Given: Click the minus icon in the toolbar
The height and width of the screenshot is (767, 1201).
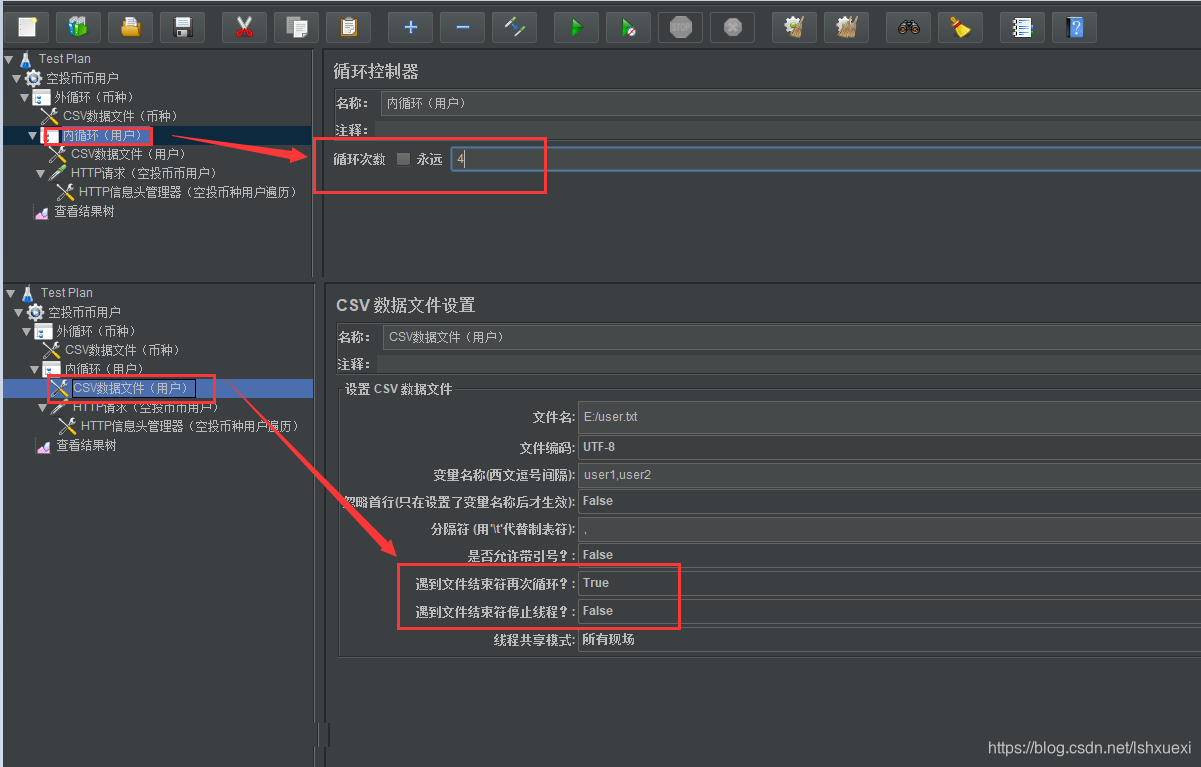Looking at the screenshot, I should [x=462, y=27].
